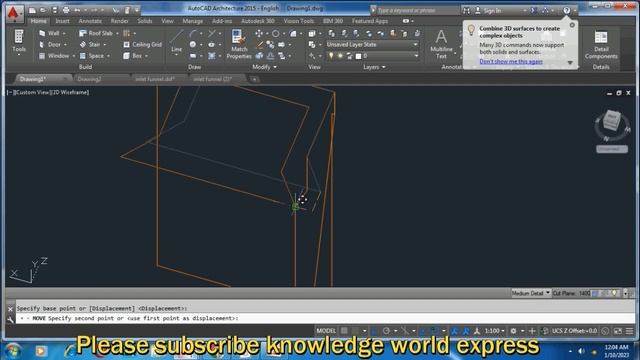The width and height of the screenshot is (640, 360).
Task: Select the Space tool
Action: 92,56
